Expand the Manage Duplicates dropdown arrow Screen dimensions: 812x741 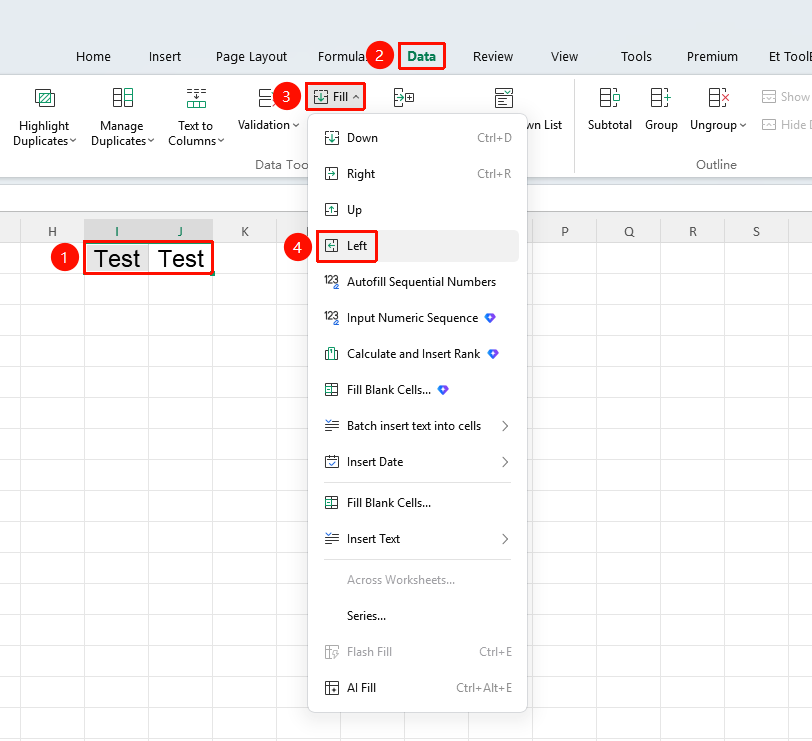[x=151, y=141]
